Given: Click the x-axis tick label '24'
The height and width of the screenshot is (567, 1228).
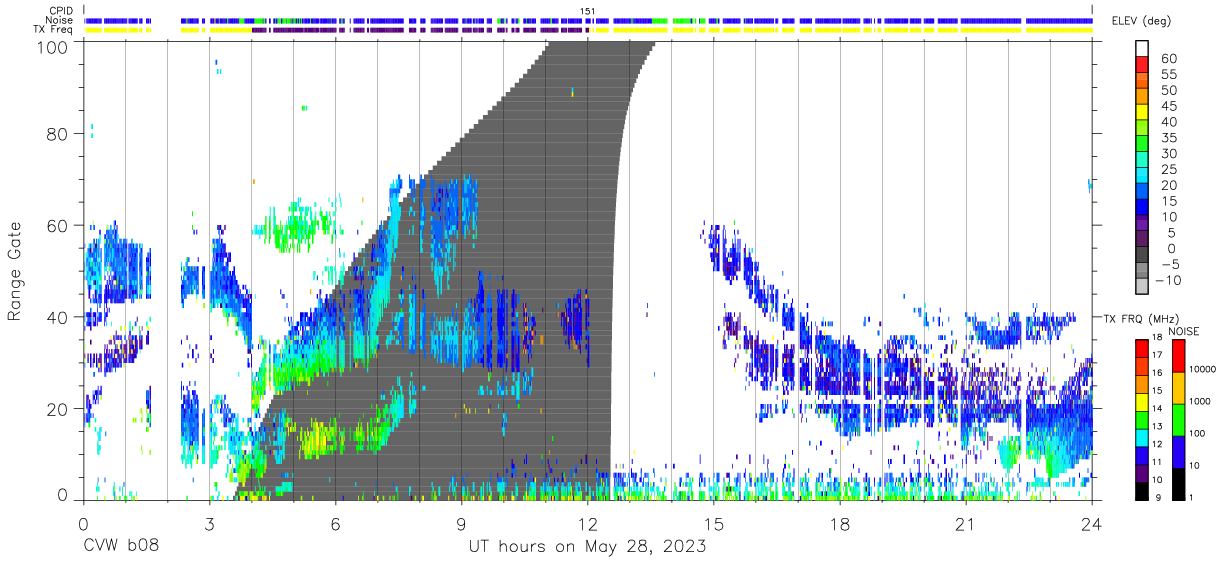Looking at the screenshot, I should 1091,525.
